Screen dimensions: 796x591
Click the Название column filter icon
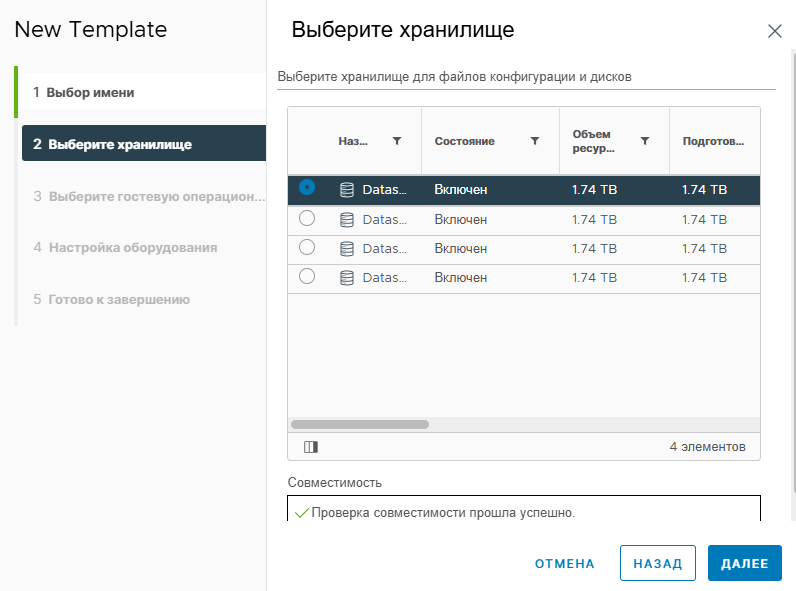[x=397, y=141]
